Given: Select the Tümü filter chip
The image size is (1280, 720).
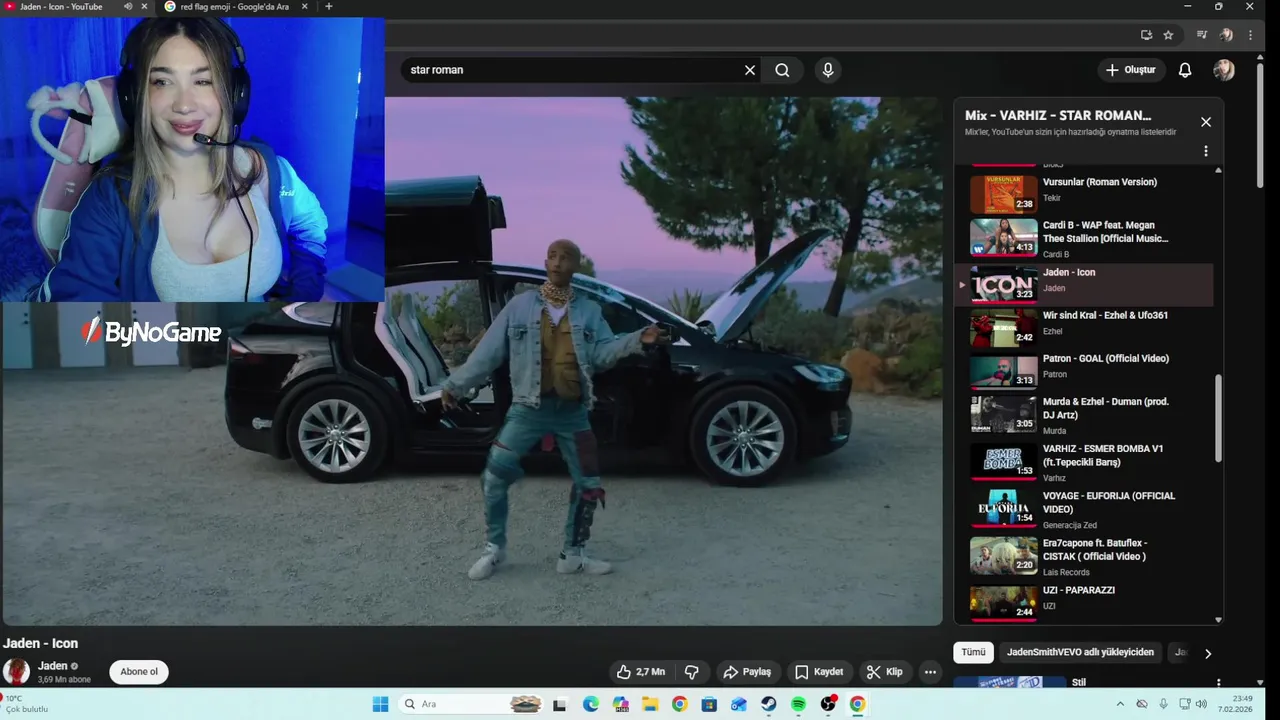Looking at the screenshot, I should pyautogui.click(x=973, y=652).
